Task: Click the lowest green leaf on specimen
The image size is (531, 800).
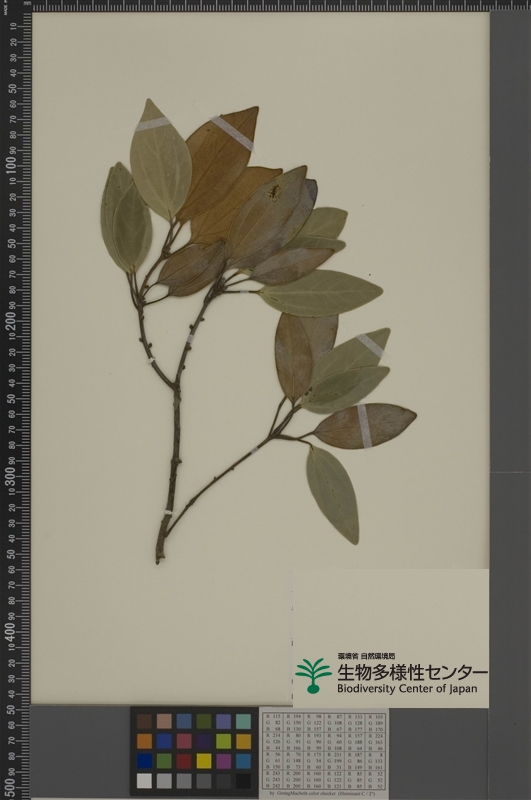Action: pyautogui.click(x=333, y=494)
